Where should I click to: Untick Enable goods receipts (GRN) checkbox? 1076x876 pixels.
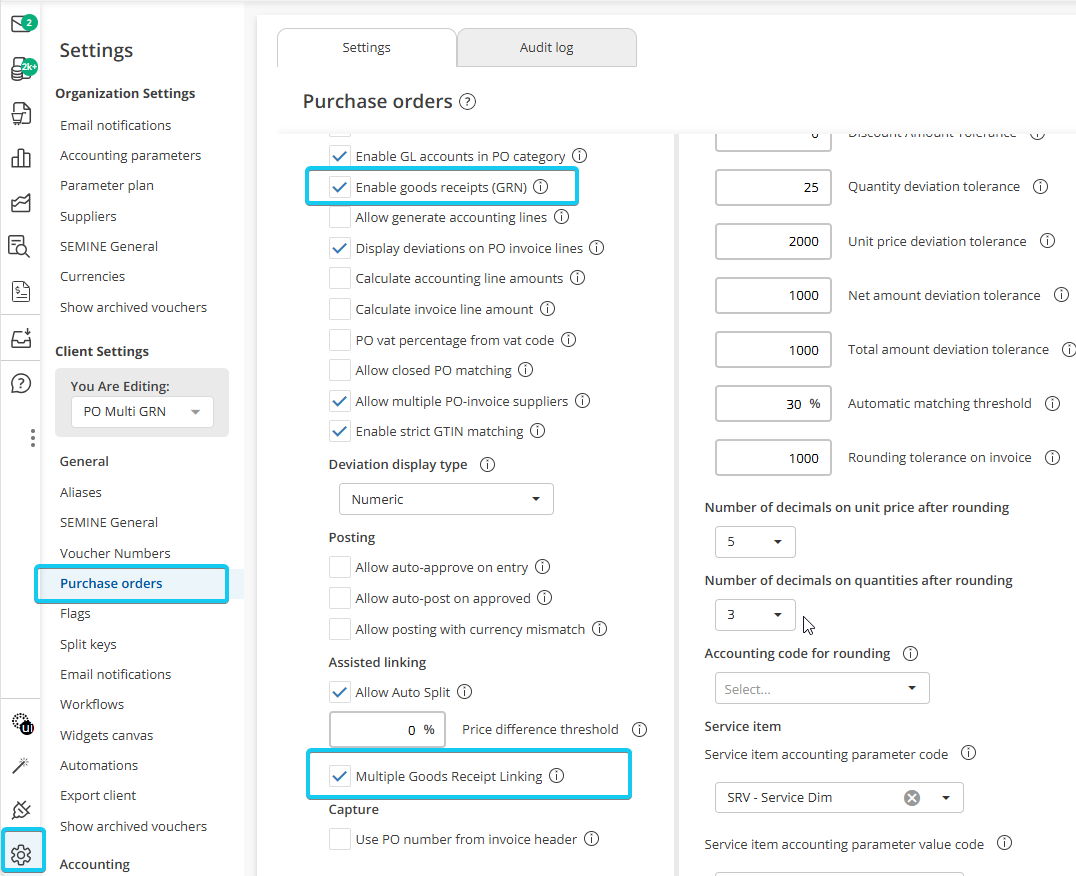(340, 187)
